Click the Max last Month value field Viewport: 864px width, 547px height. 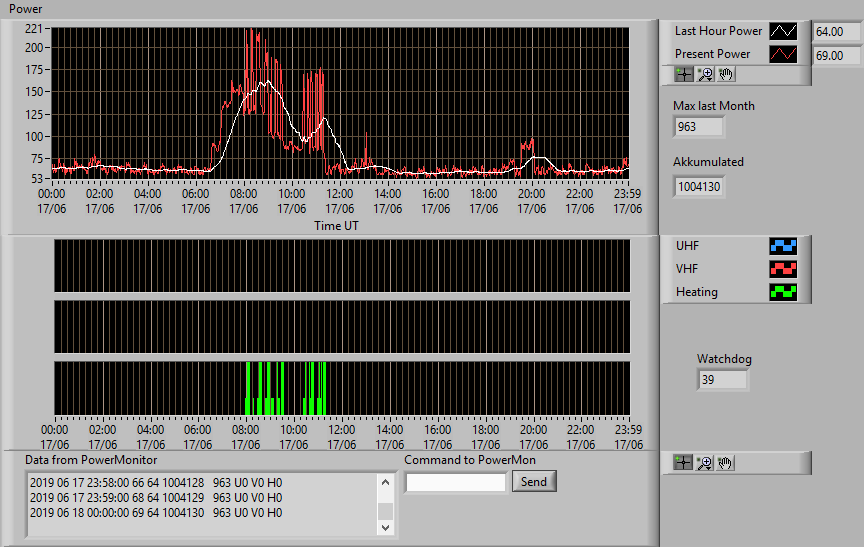[698, 127]
